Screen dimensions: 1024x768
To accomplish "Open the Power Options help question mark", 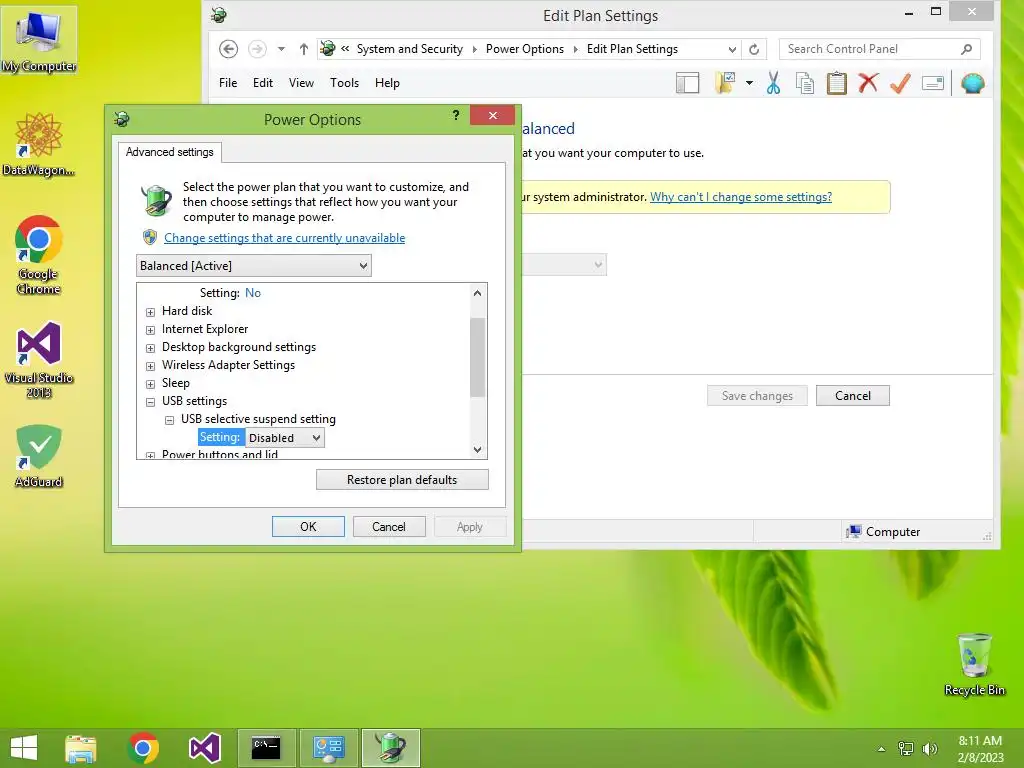I will point(456,116).
